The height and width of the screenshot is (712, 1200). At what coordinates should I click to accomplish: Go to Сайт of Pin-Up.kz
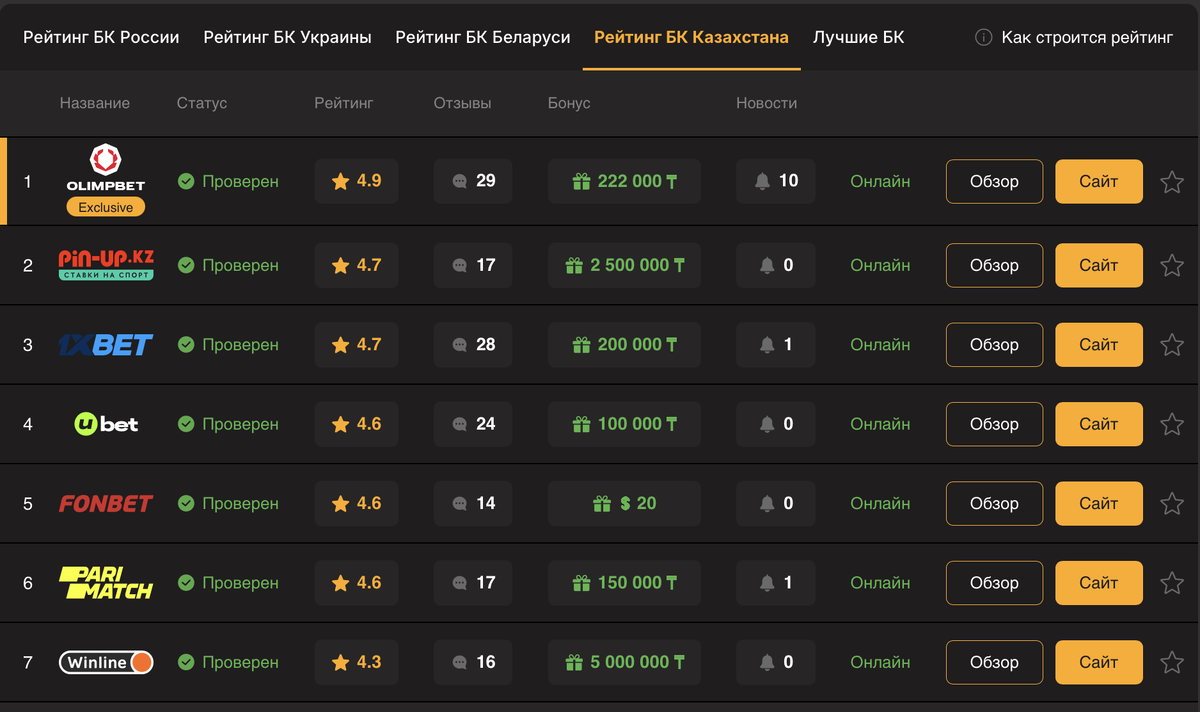(x=1099, y=265)
